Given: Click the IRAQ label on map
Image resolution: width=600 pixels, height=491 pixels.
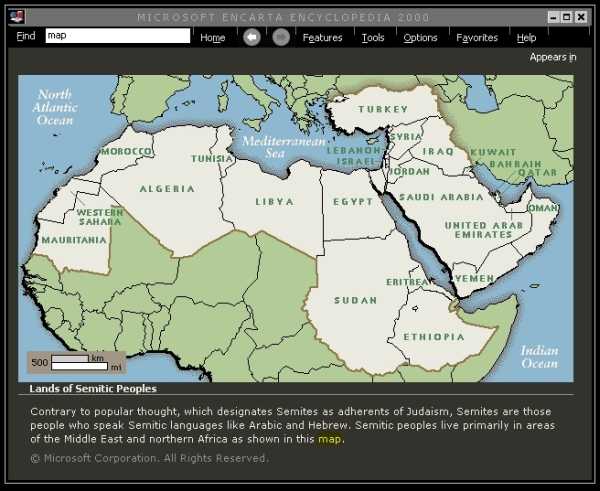Looking at the screenshot, I should click(438, 152).
